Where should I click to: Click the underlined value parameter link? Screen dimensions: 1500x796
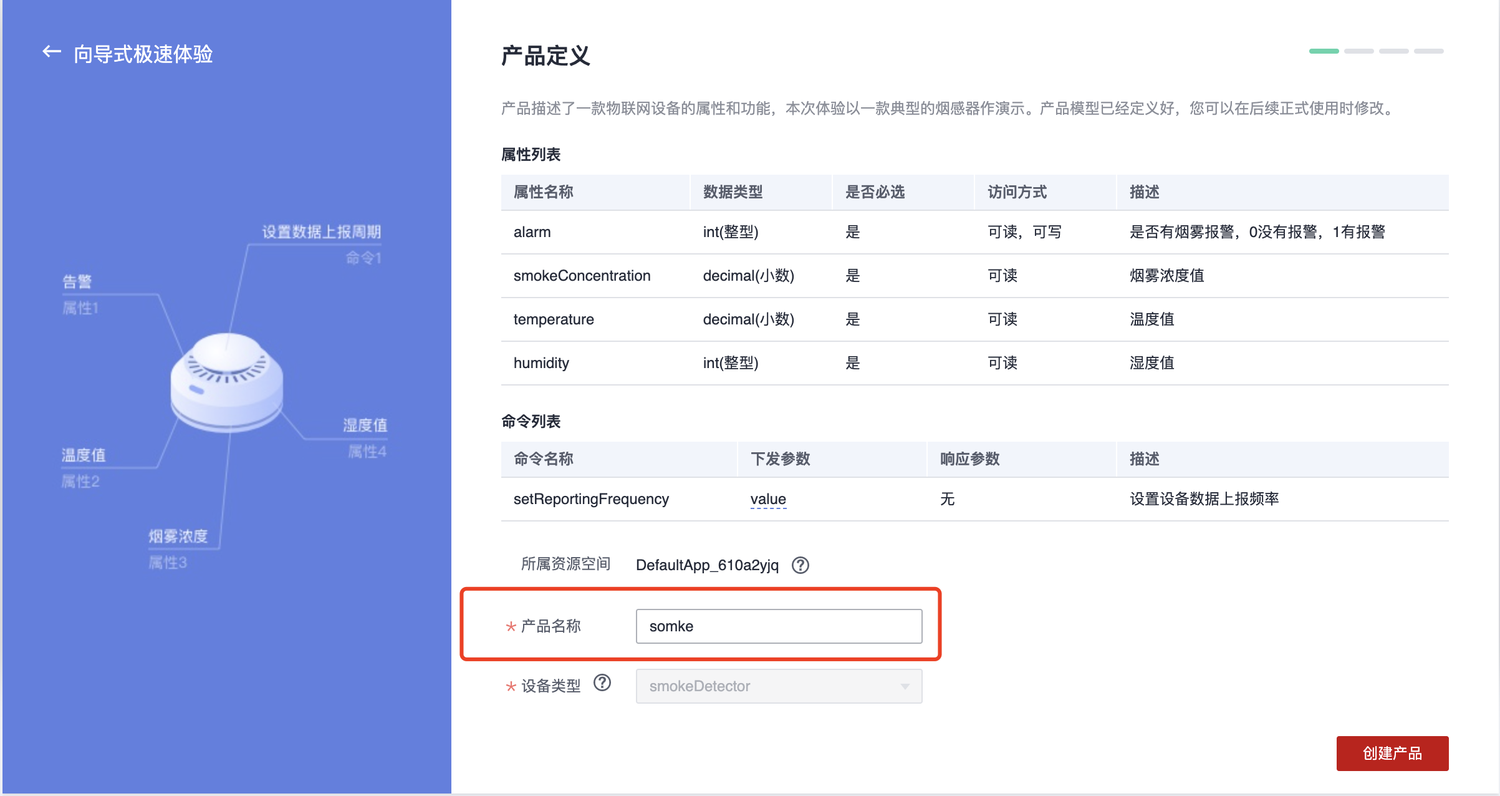(x=768, y=499)
